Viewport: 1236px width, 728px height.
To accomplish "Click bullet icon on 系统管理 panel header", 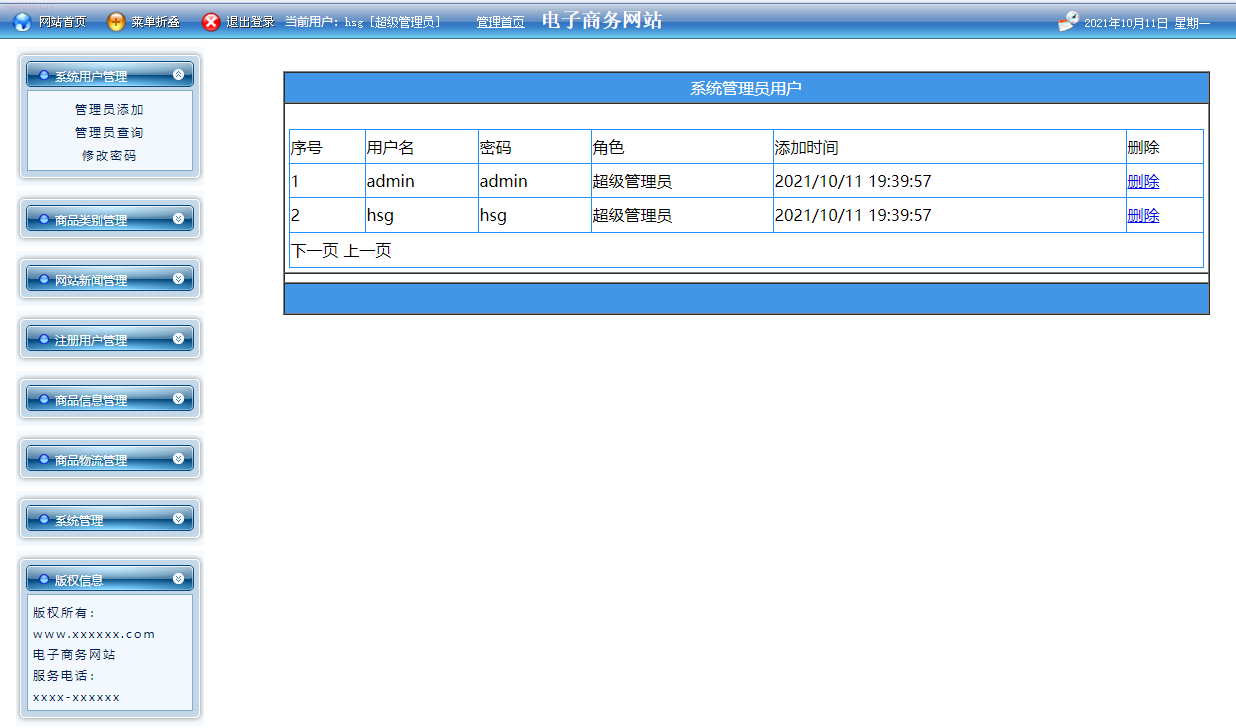I will tap(44, 519).
